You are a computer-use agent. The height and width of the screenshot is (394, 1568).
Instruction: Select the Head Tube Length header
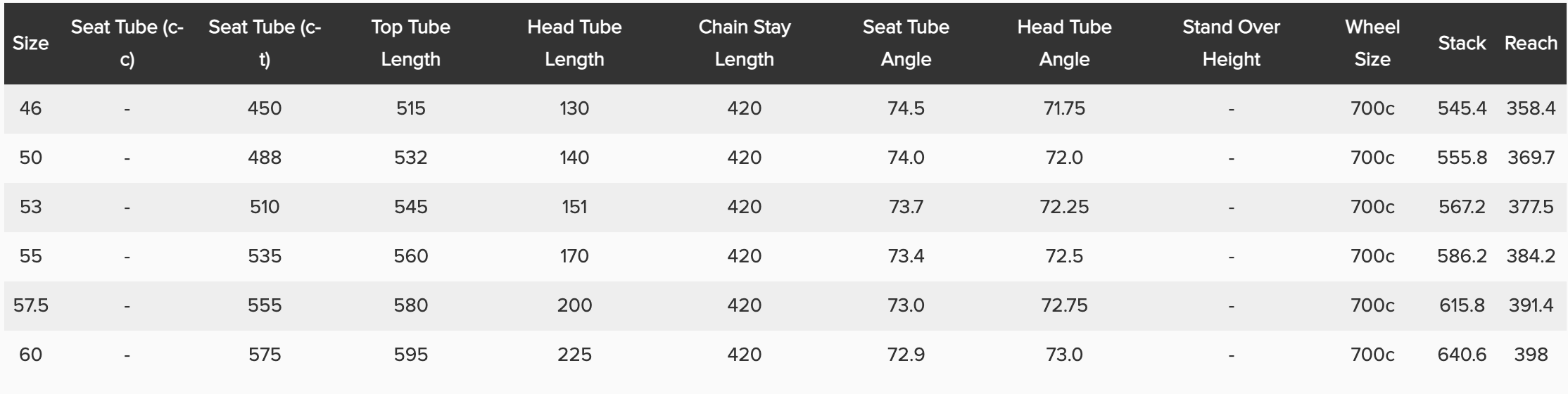pyautogui.click(x=574, y=44)
